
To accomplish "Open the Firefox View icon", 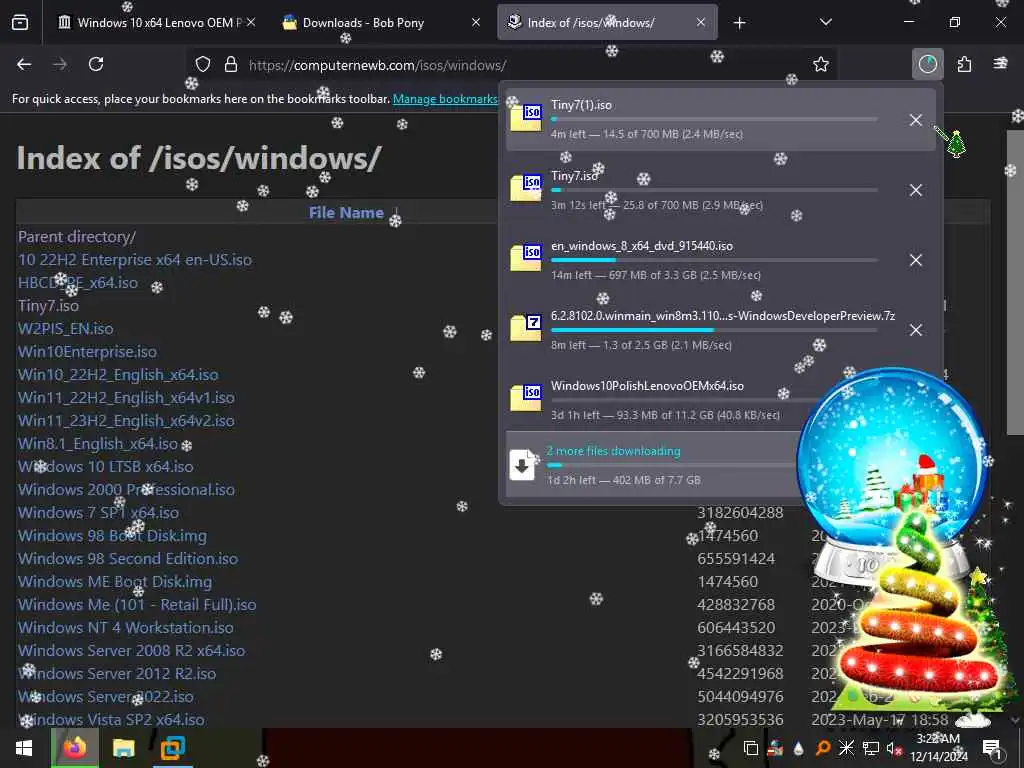I will pos(20,23).
